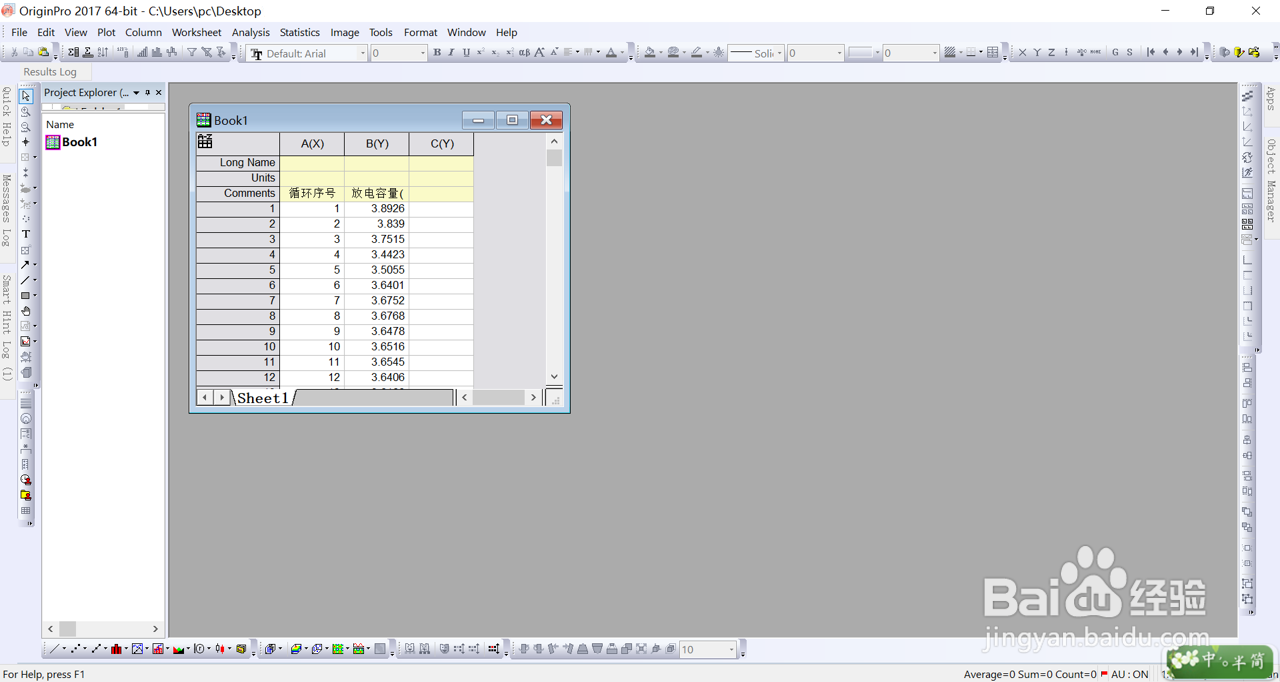Select the Comments row header

pyautogui.click(x=238, y=194)
